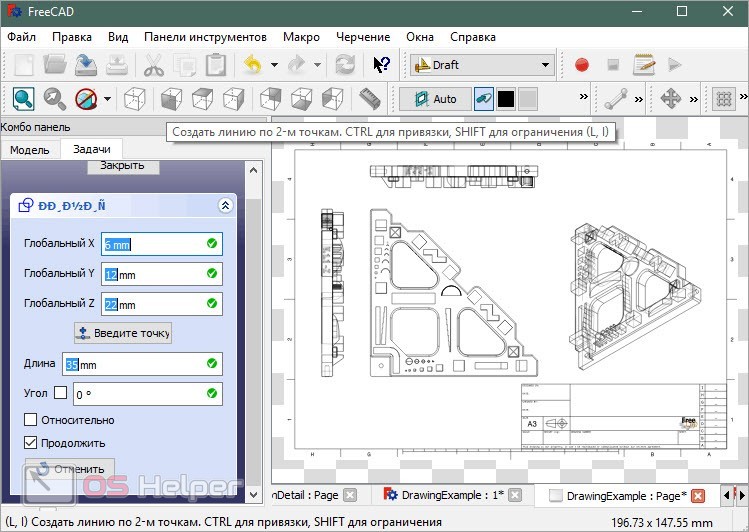This screenshot has height=532, width=749.
Task: Select the Top view cube
Action: (202, 99)
